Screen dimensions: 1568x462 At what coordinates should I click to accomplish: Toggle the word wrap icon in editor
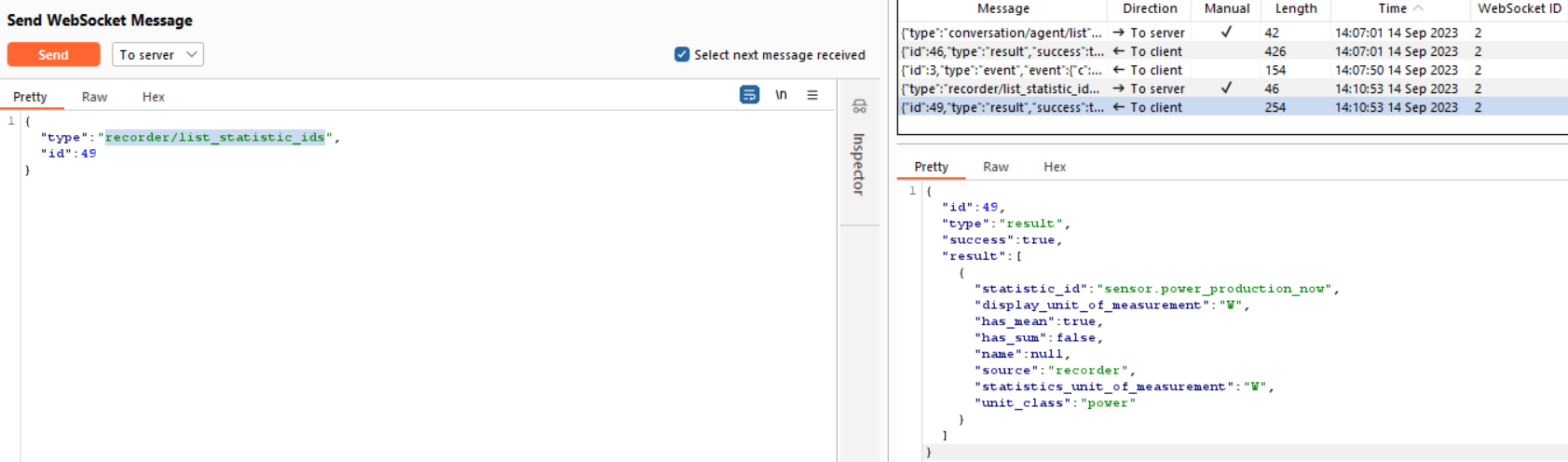(x=749, y=95)
